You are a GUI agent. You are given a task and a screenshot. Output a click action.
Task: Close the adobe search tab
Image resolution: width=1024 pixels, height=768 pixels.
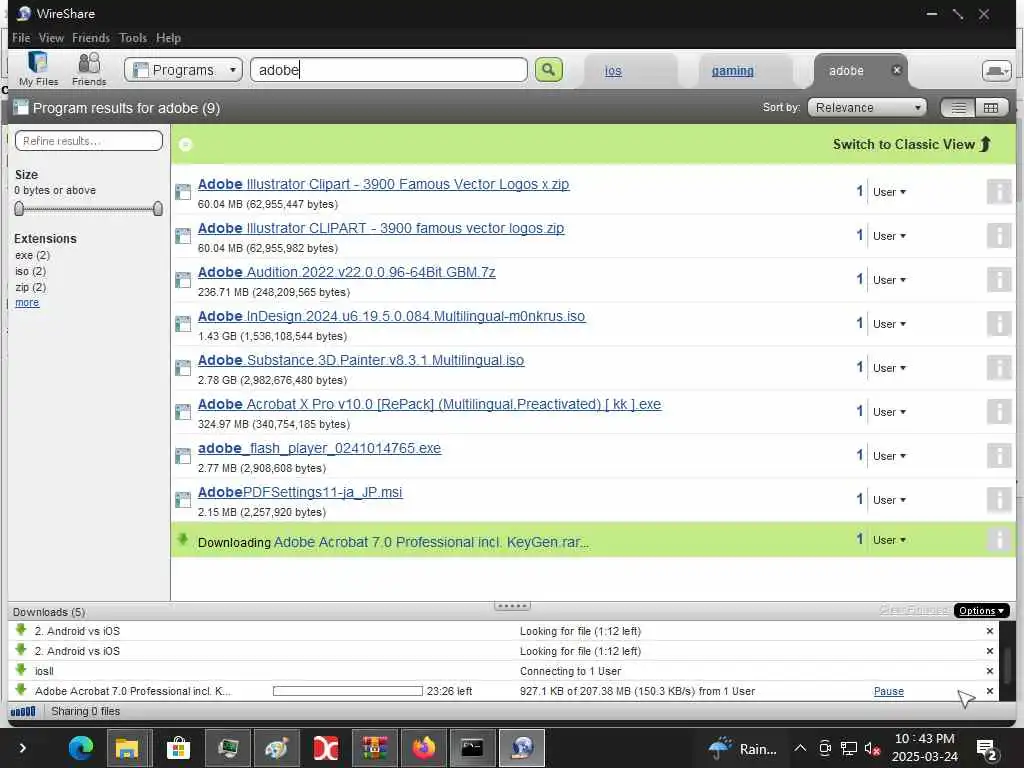coord(897,70)
